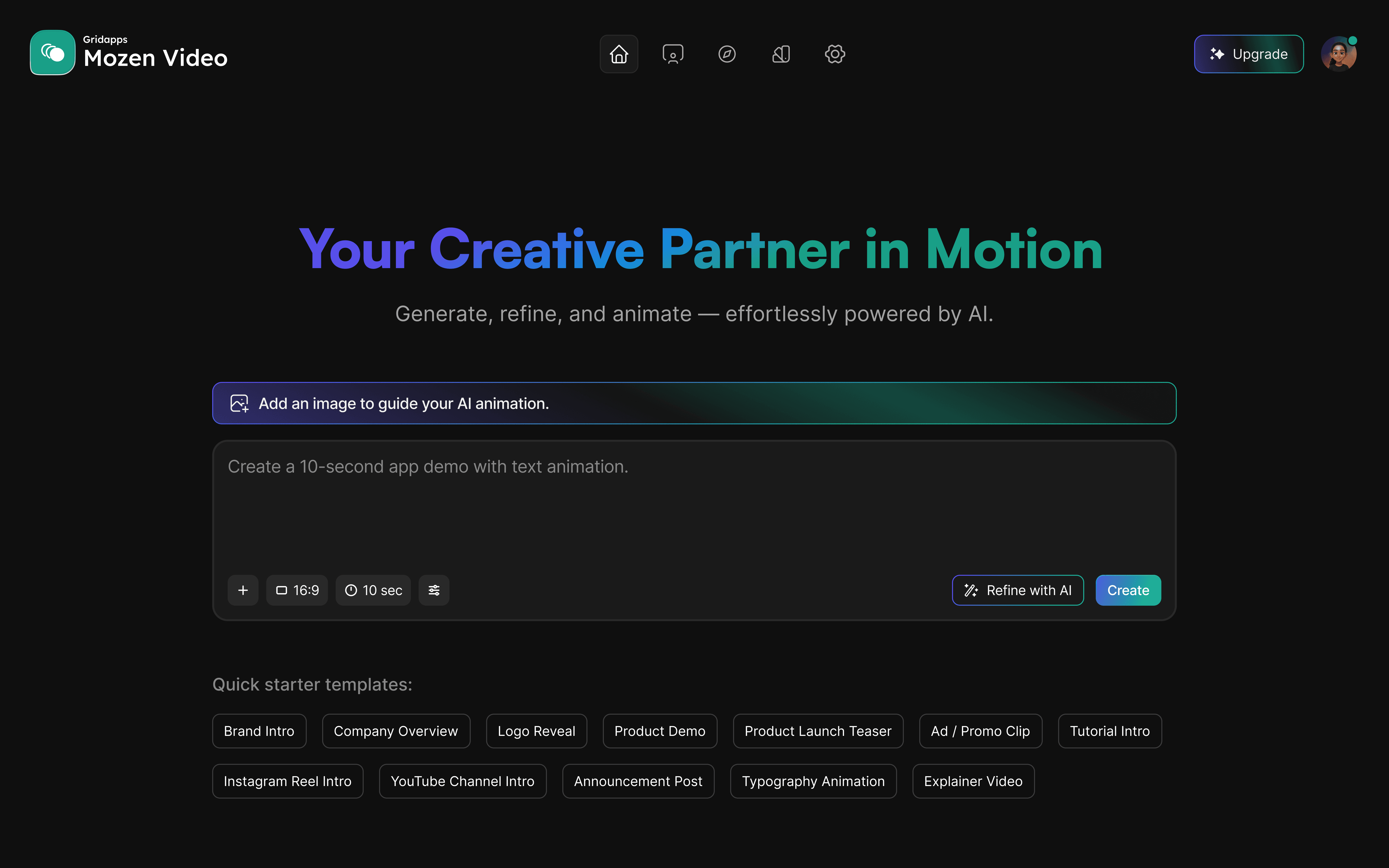1389x868 pixels.
Task: Open the advanced settings sliders icon
Action: point(434,590)
